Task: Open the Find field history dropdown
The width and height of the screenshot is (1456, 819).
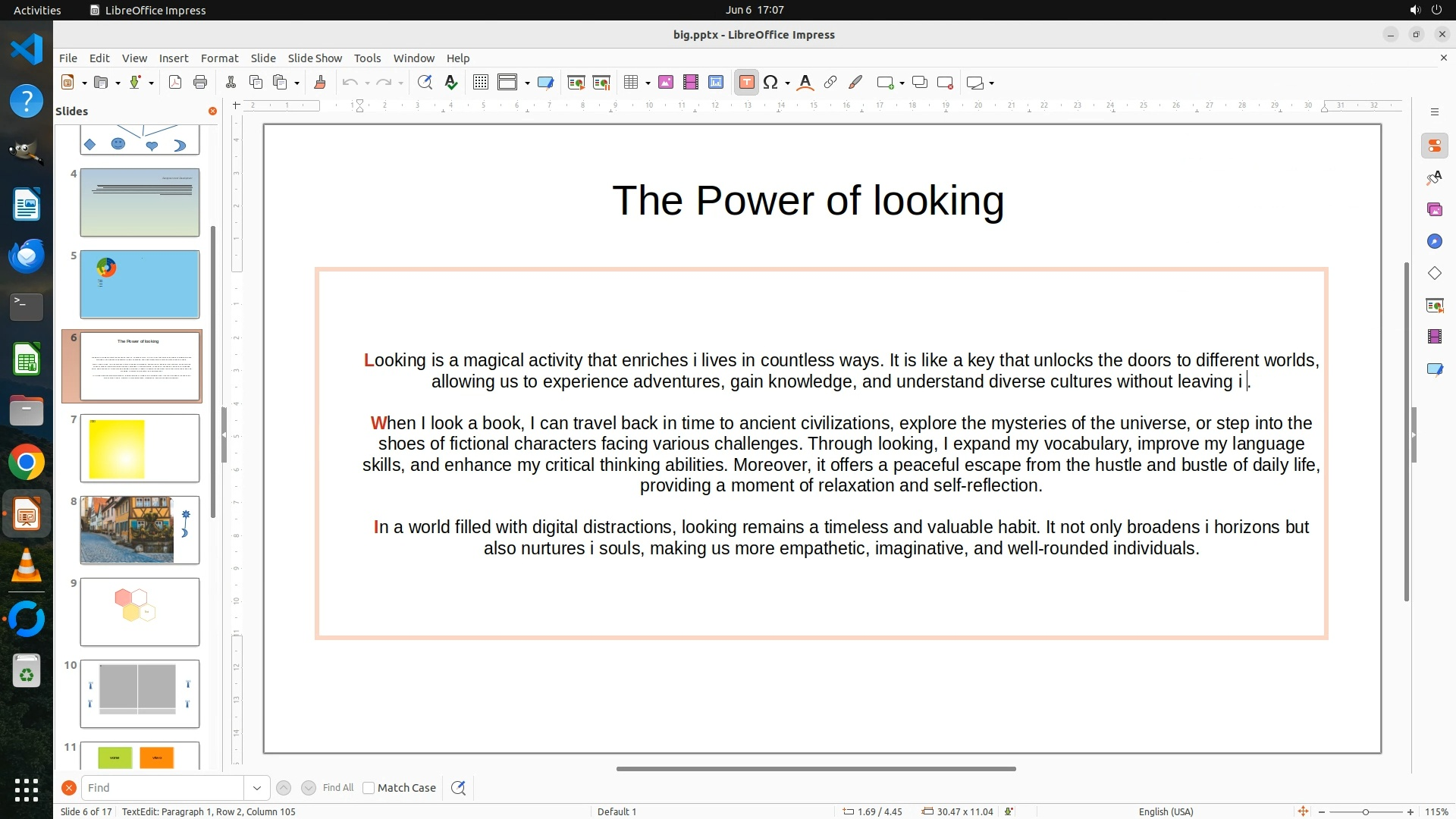Action: point(256,788)
